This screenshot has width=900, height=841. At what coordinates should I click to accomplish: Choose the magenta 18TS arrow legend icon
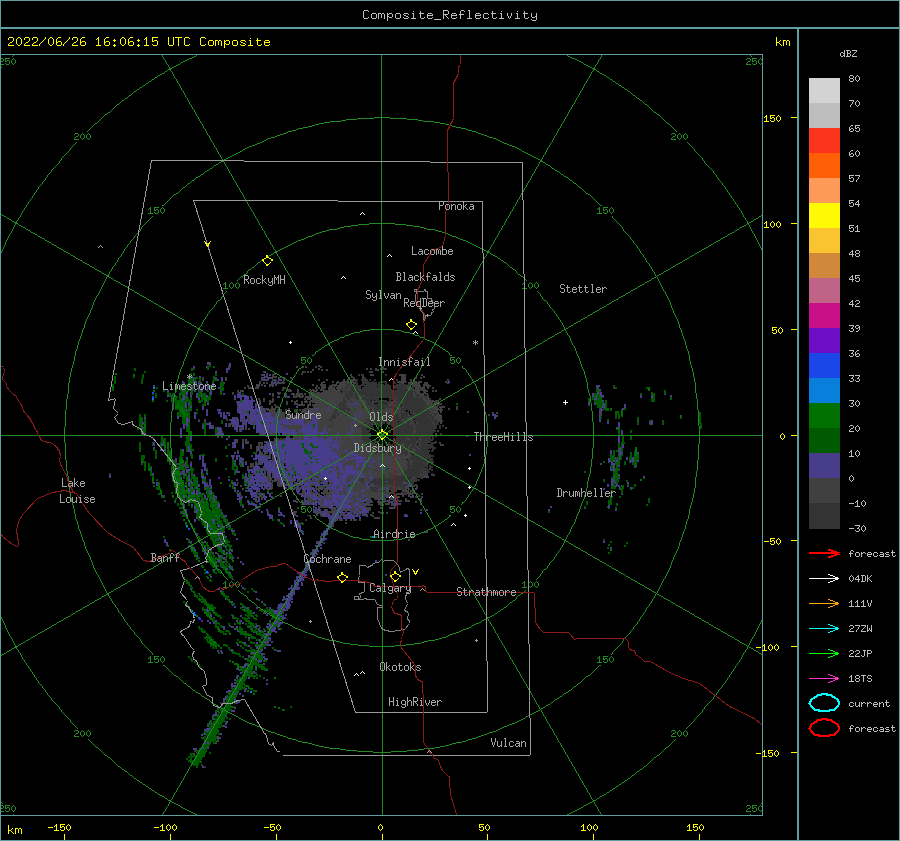[824, 678]
